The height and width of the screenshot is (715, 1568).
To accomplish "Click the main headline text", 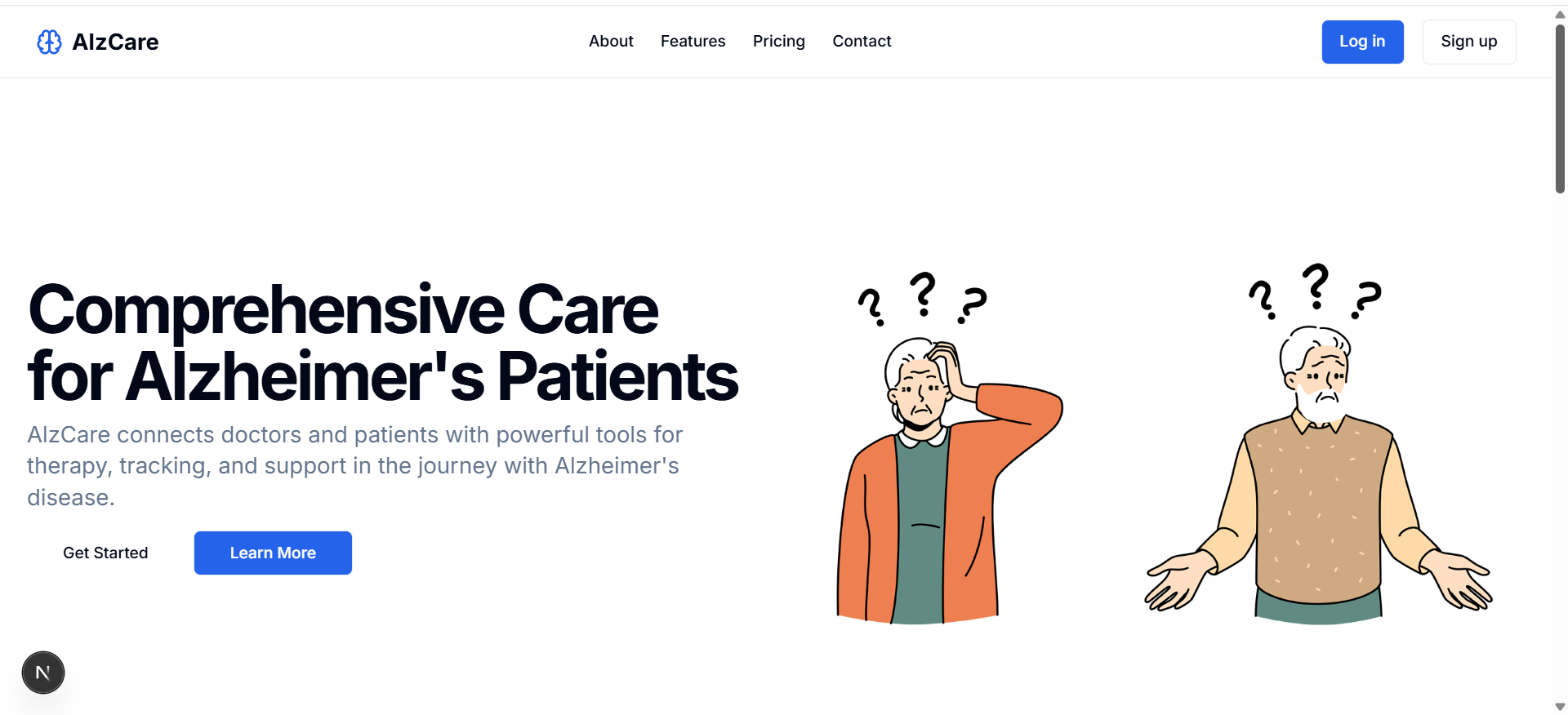I will coord(382,343).
